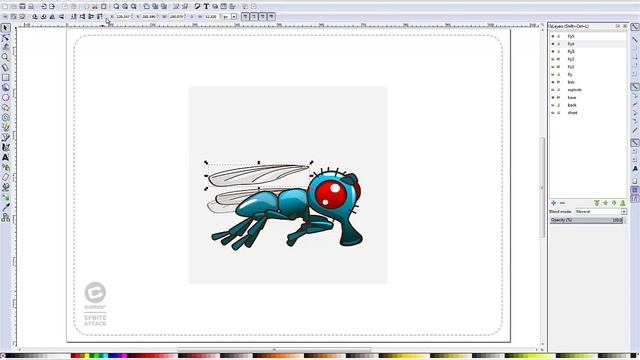Image resolution: width=640 pixels, height=360 pixels.
Task: Click the X position input field
Action: coord(123,17)
